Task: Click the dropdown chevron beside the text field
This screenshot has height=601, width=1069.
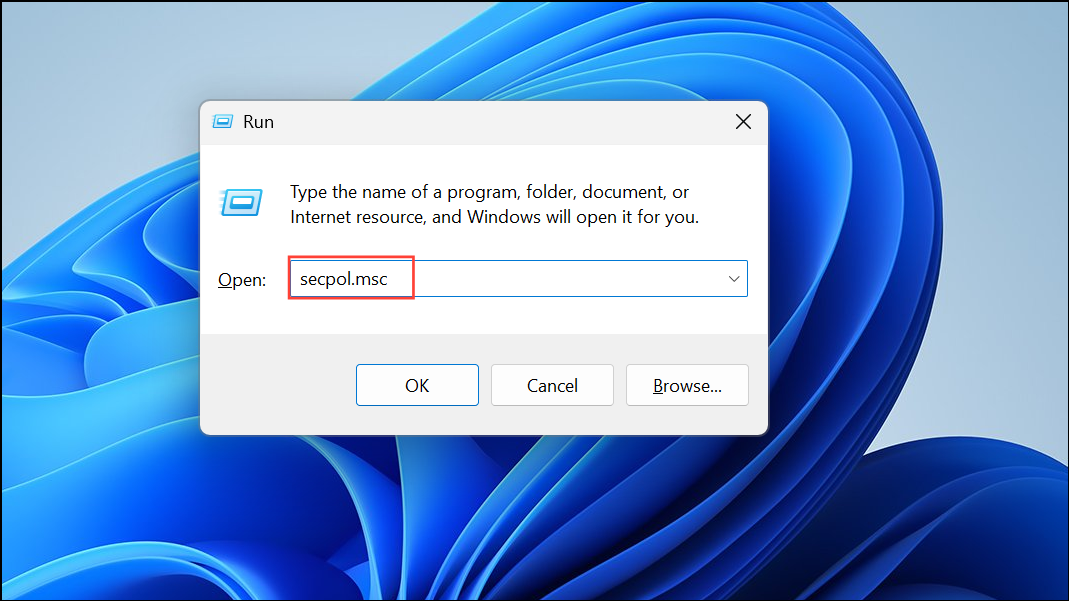Action: [734, 278]
